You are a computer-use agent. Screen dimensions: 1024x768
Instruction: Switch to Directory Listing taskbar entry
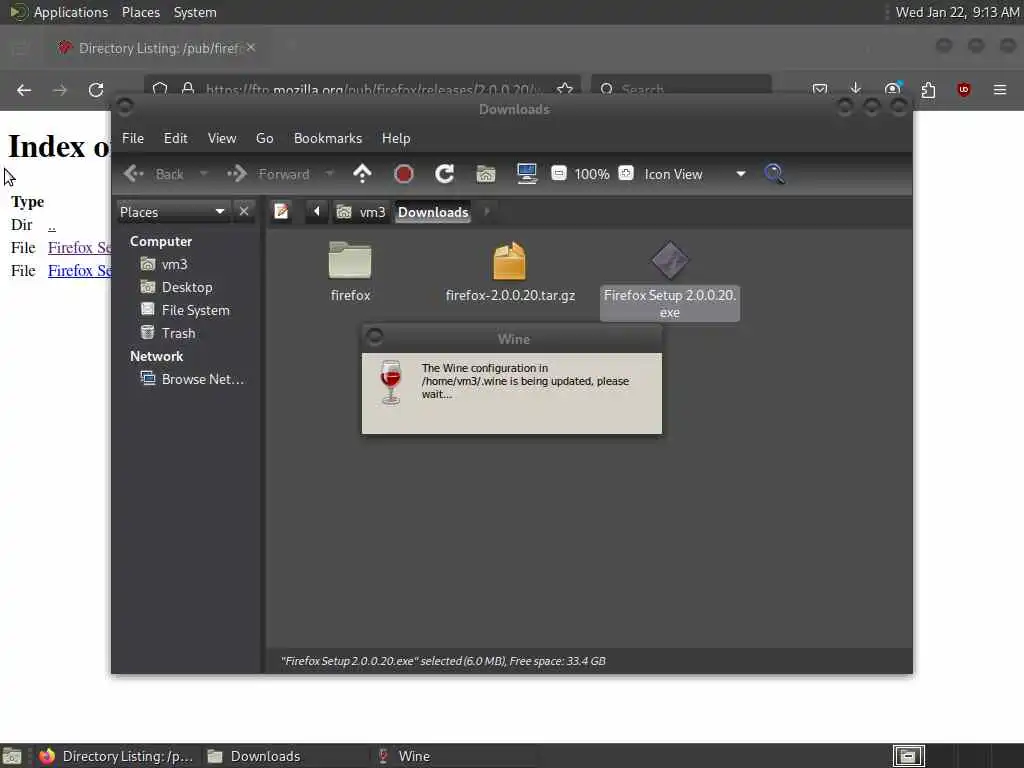point(116,756)
